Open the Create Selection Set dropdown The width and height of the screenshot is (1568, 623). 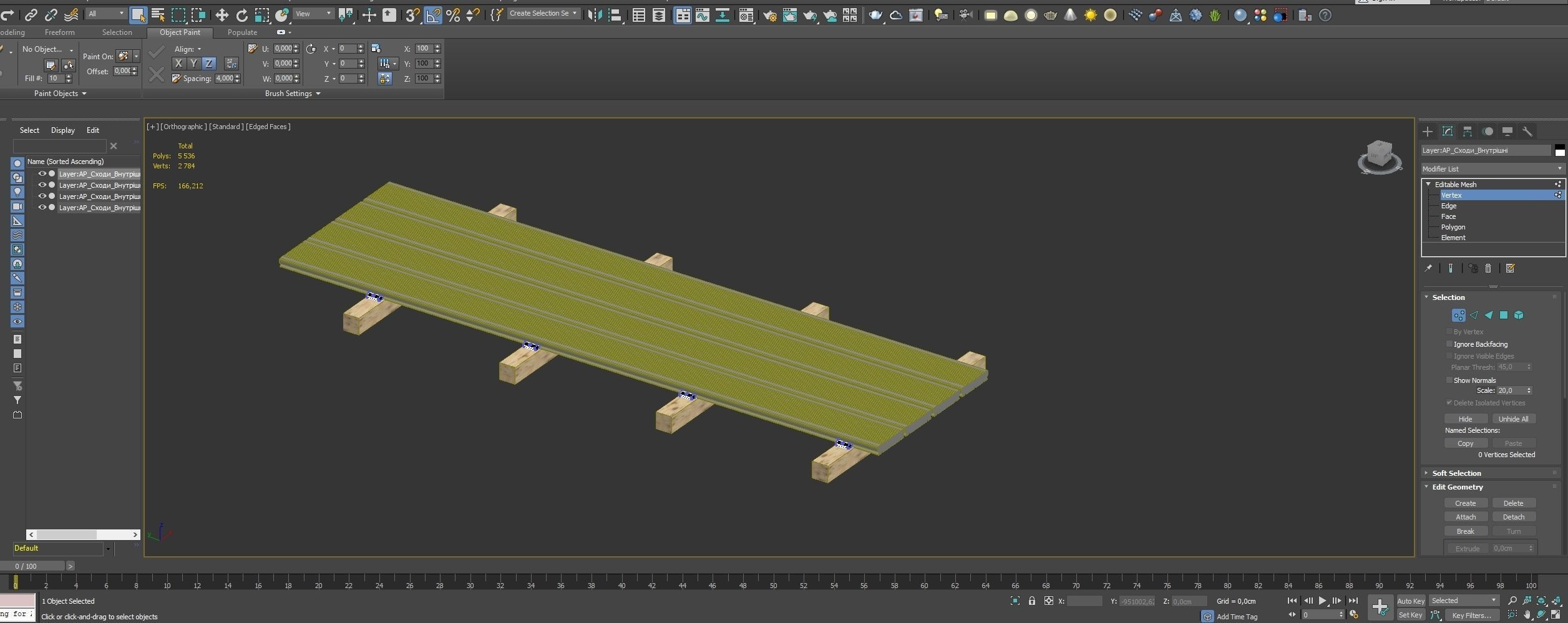click(x=543, y=13)
